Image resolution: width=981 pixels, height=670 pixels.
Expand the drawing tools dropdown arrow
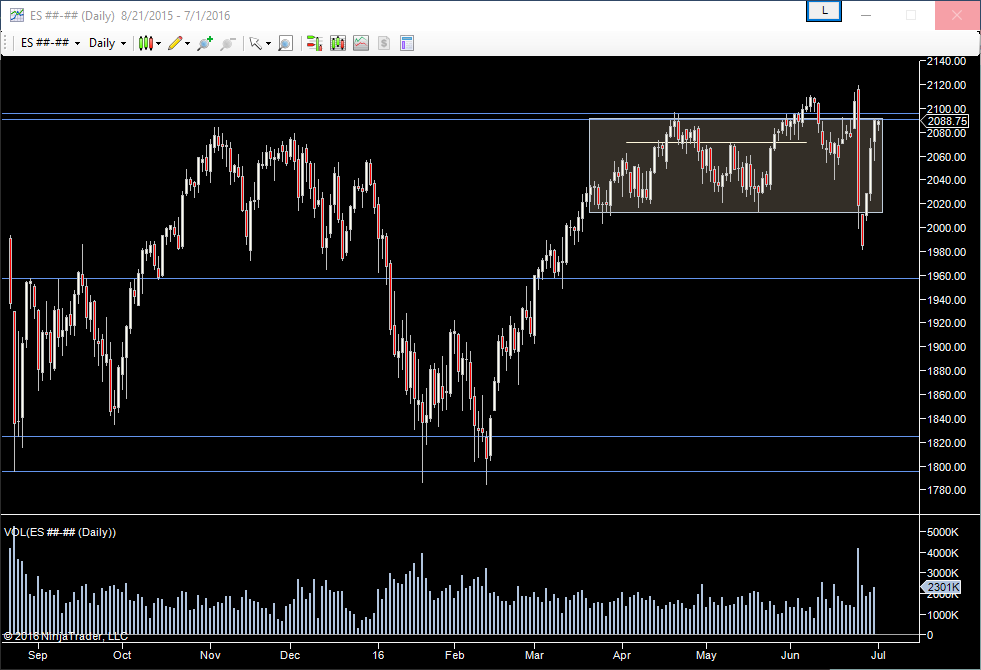pyautogui.click(x=187, y=44)
